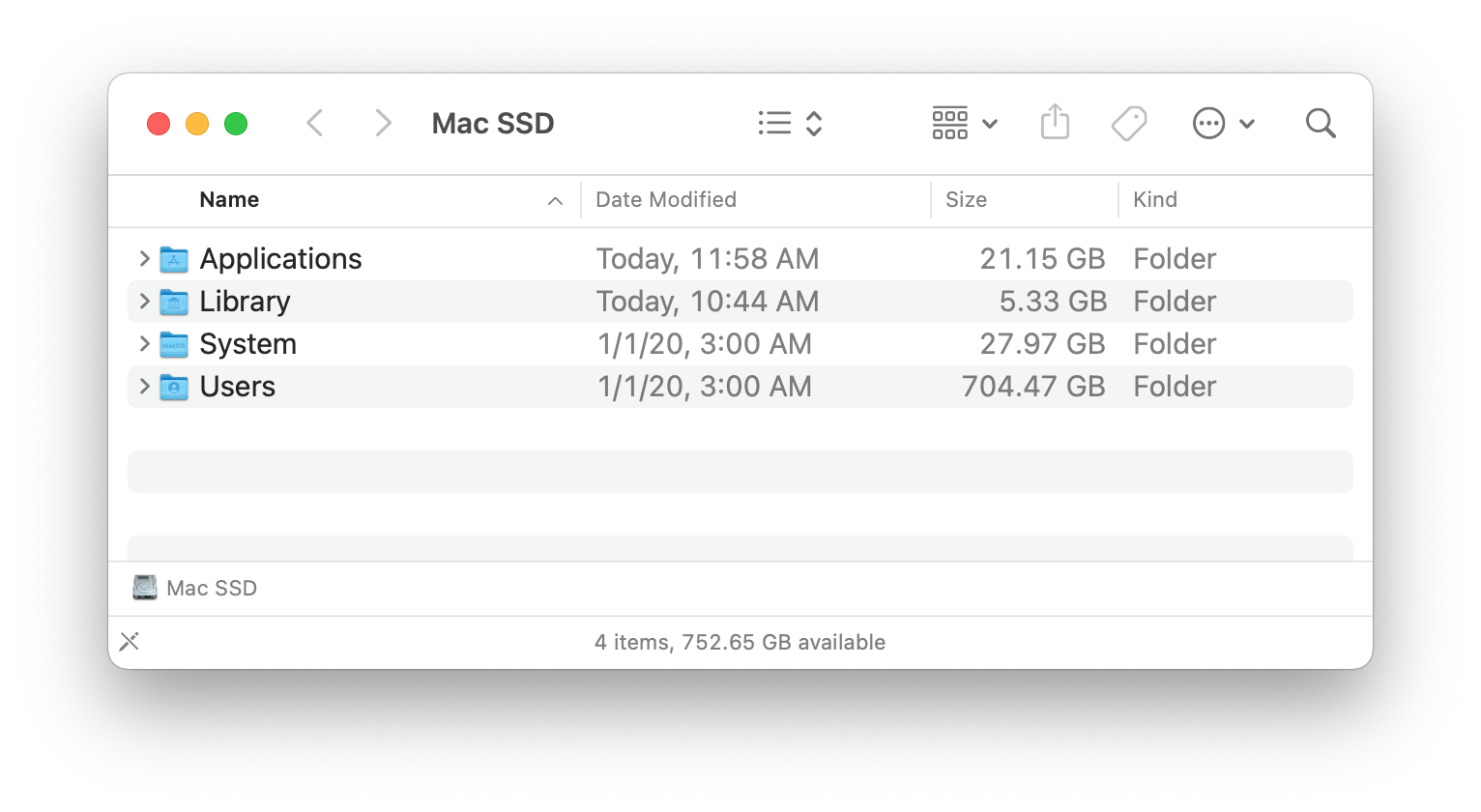Click the Forward navigation arrow

tap(383, 123)
